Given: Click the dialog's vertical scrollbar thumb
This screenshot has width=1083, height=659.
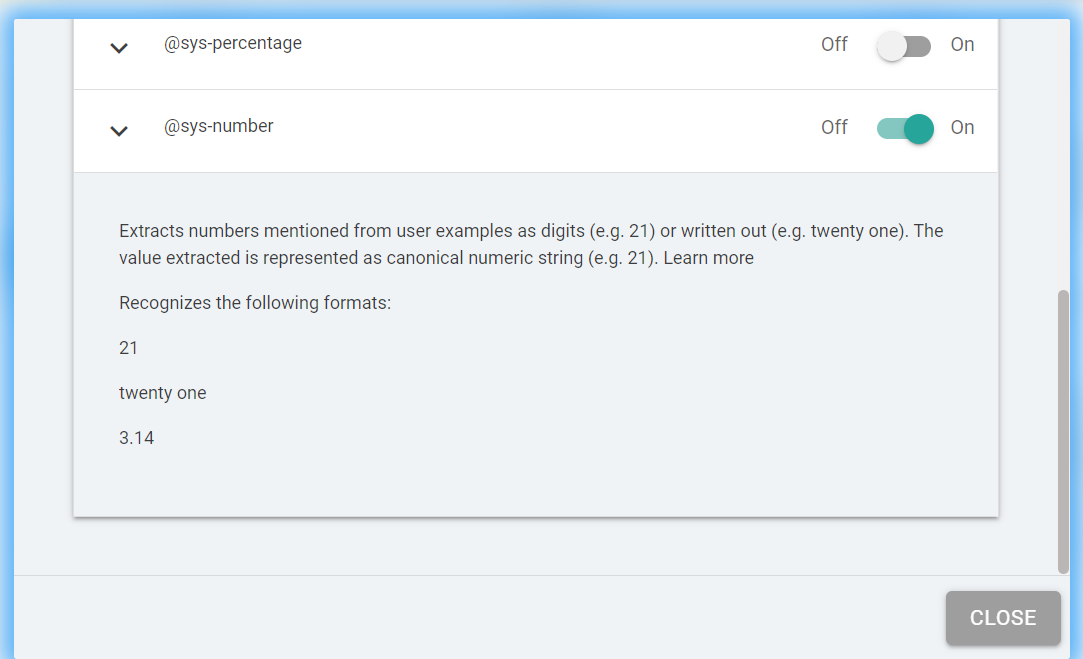Looking at the screenshot, I should tap(1063, 430).
